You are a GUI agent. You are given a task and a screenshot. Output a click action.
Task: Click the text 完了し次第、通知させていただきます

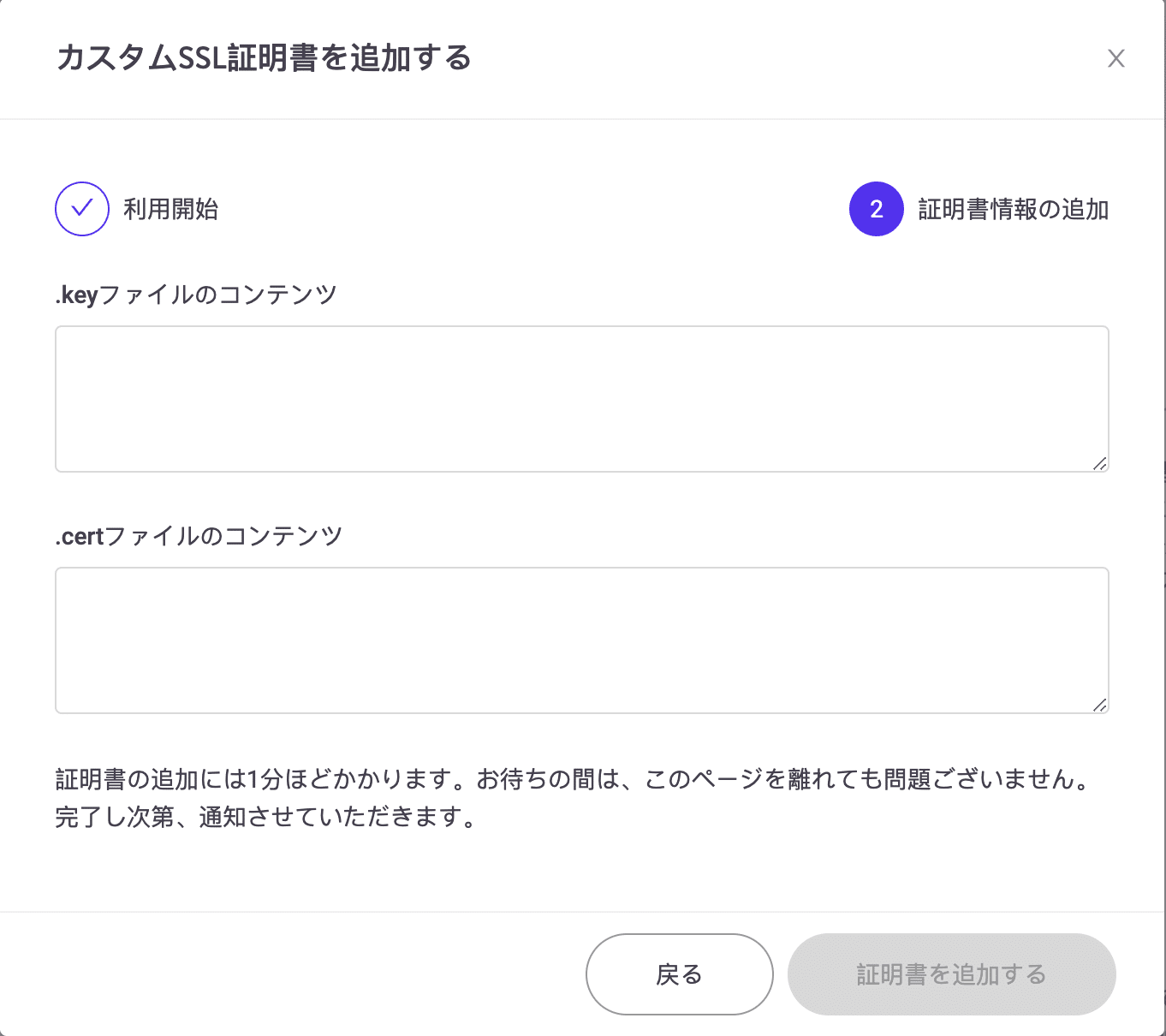[265, 818]
